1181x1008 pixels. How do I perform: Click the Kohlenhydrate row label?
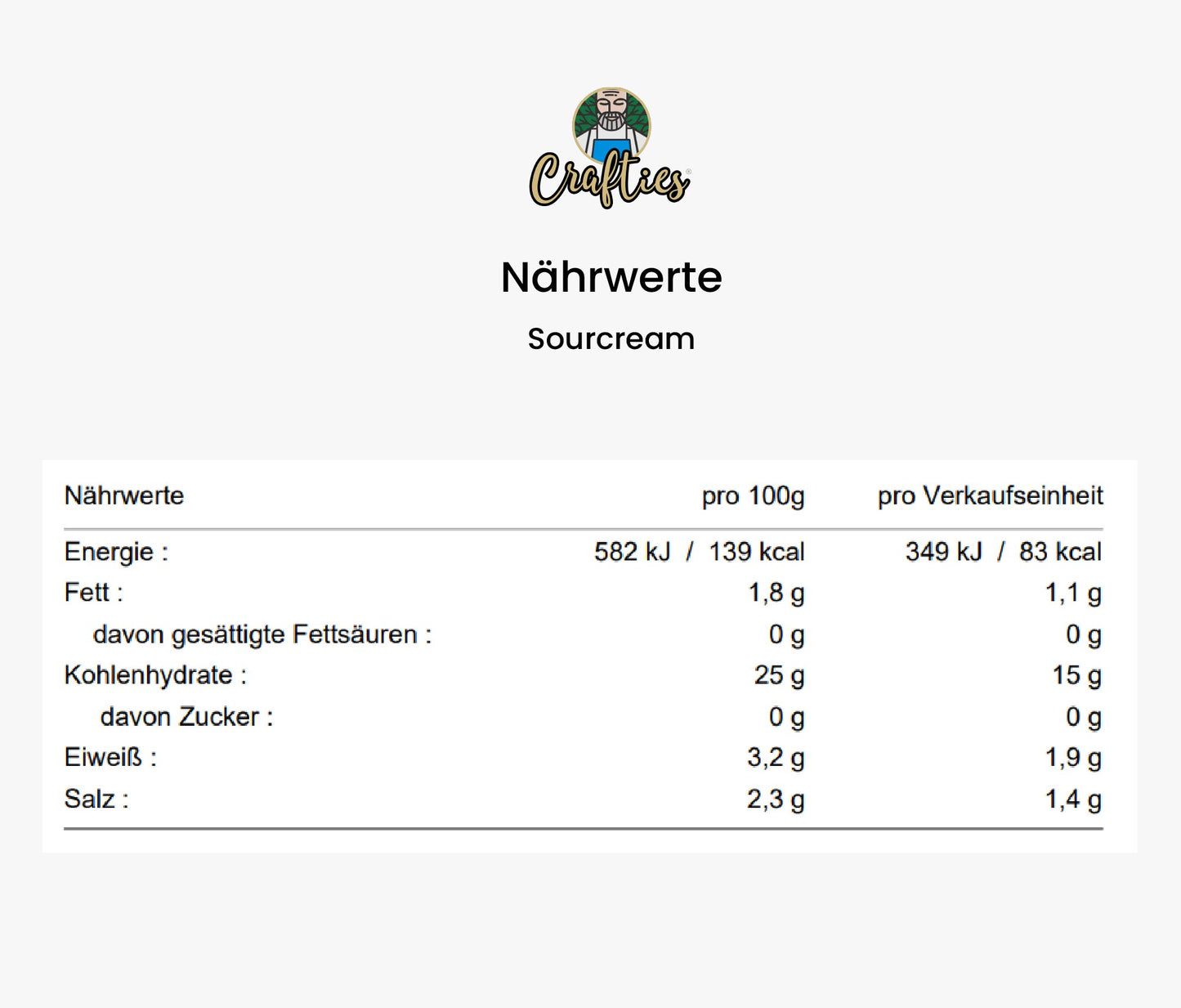click(x=155, y=675)
